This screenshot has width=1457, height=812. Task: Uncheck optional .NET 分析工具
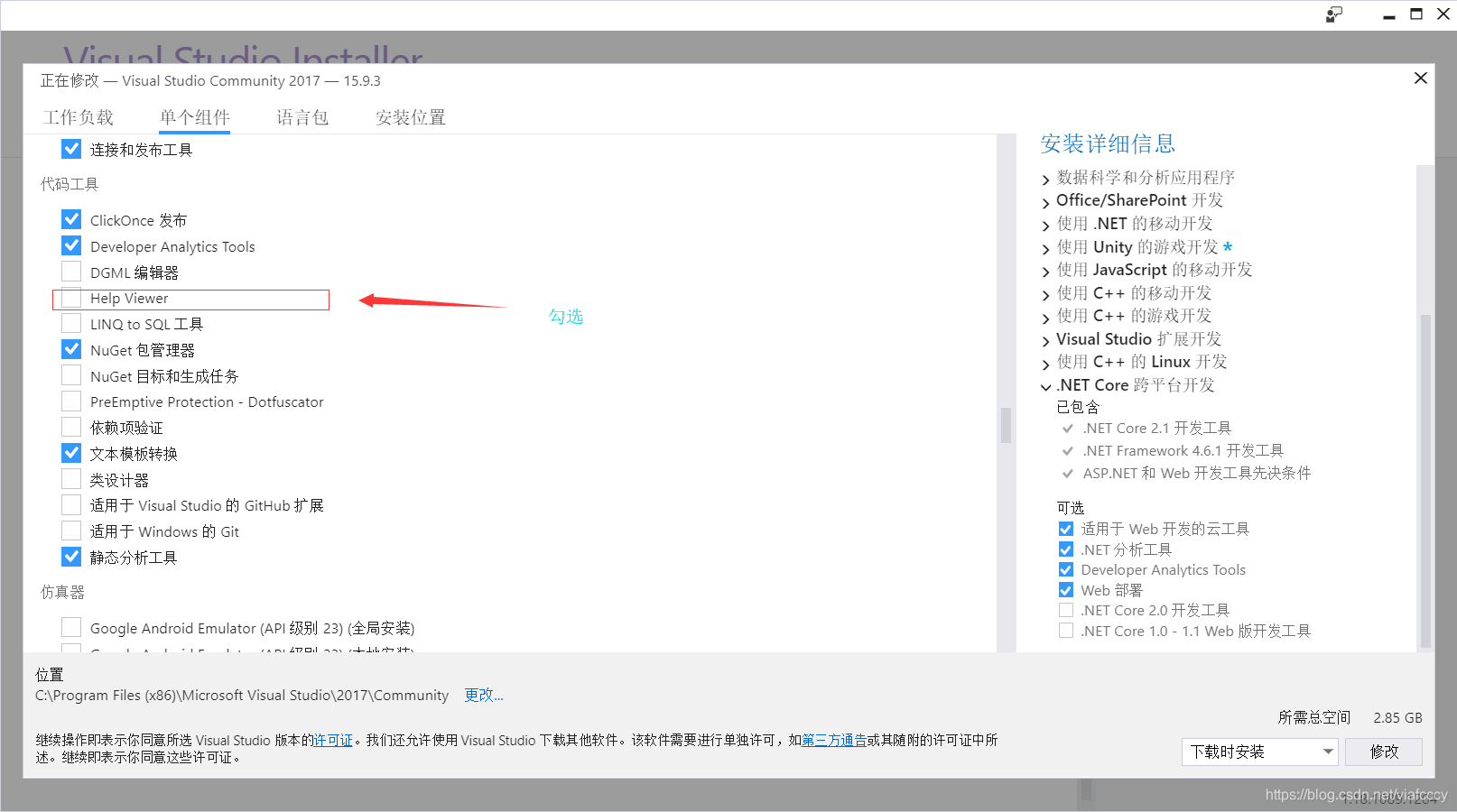[x=1066, y=549]
